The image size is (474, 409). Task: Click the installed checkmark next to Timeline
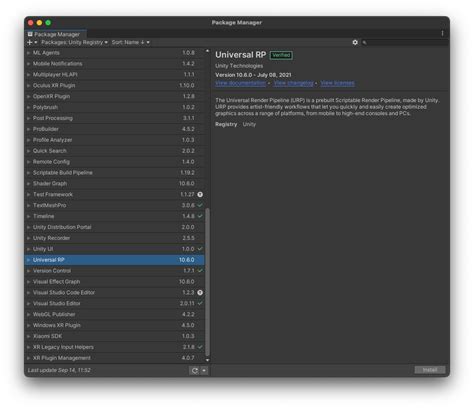pyautogui.click(x=200, y=216)
